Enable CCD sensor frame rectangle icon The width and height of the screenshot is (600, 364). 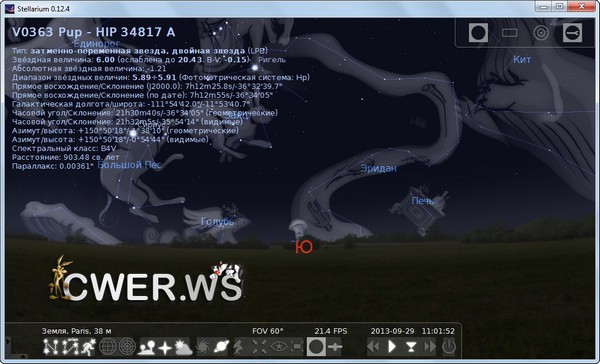coord(509,33)
